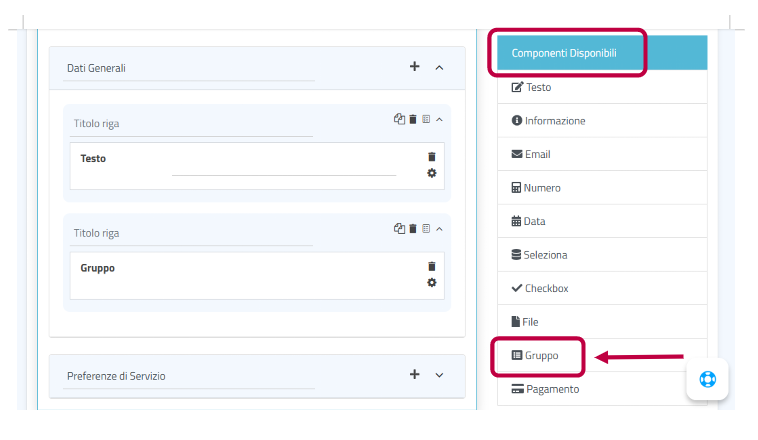
Task: Open the floating help lifebuoy button
Action: click(x=707, y=379)
